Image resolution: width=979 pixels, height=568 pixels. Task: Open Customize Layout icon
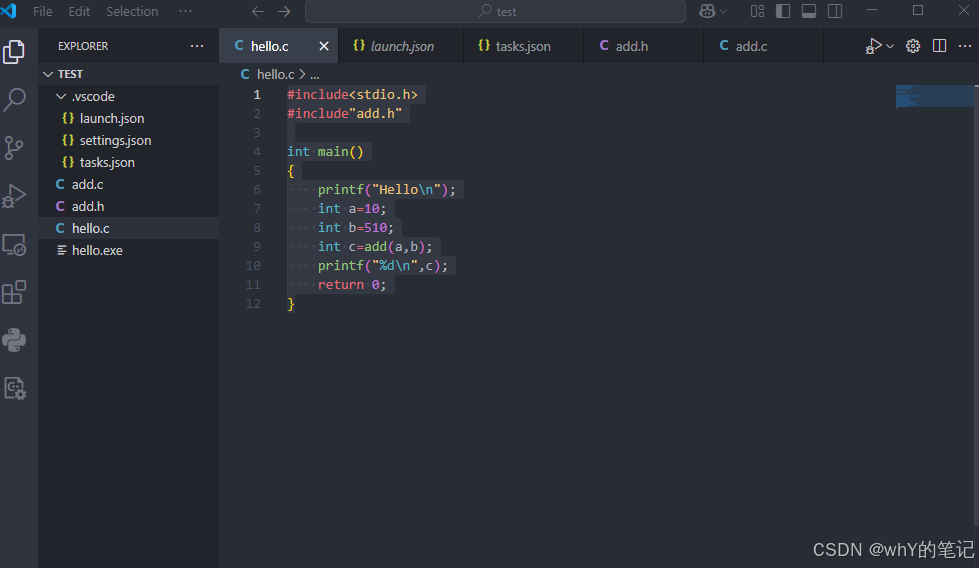(757, 11)
